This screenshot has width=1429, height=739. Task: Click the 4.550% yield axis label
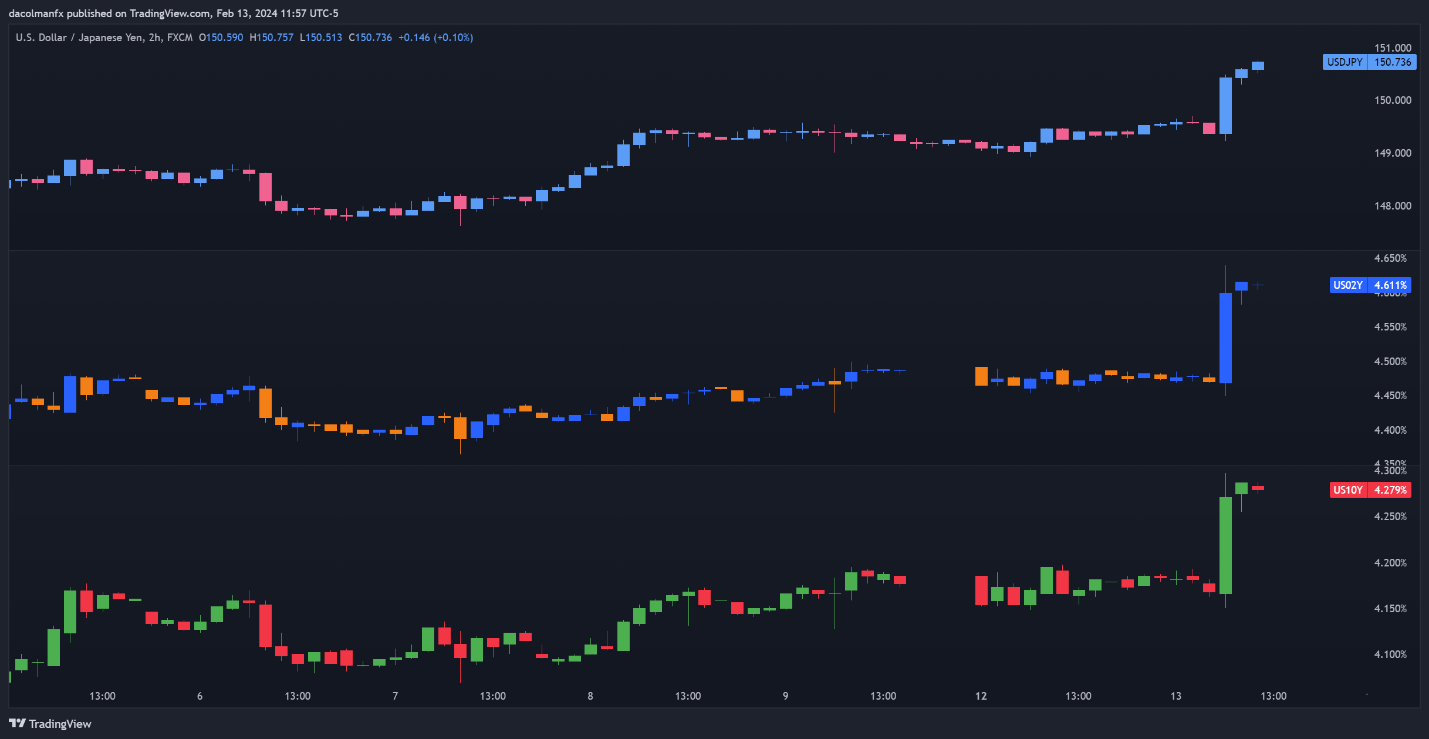tap(1391, 327)
